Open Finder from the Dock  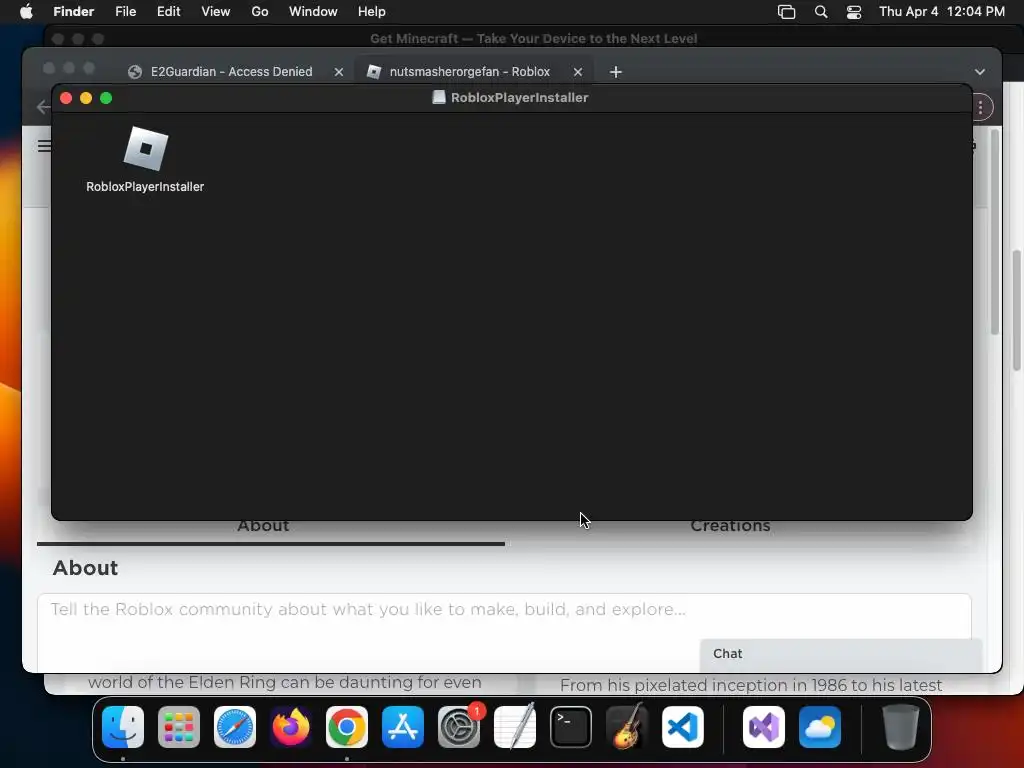tap(123, 727)
